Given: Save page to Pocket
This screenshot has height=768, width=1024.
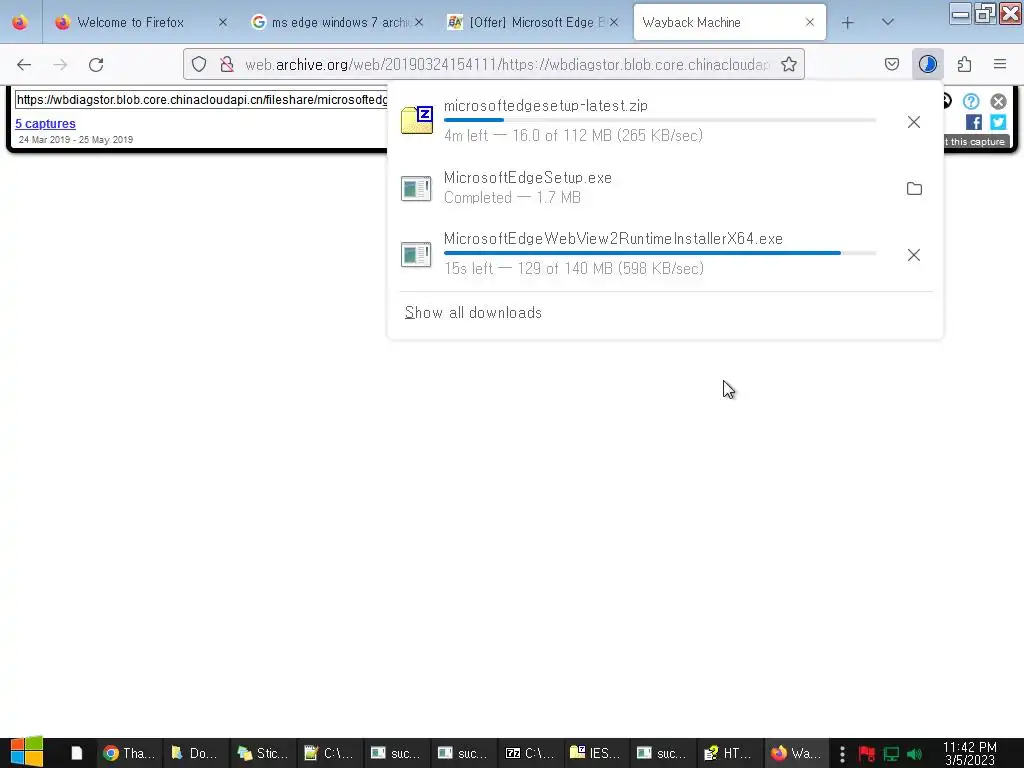Looking at the screenshot, I should 891,64.
